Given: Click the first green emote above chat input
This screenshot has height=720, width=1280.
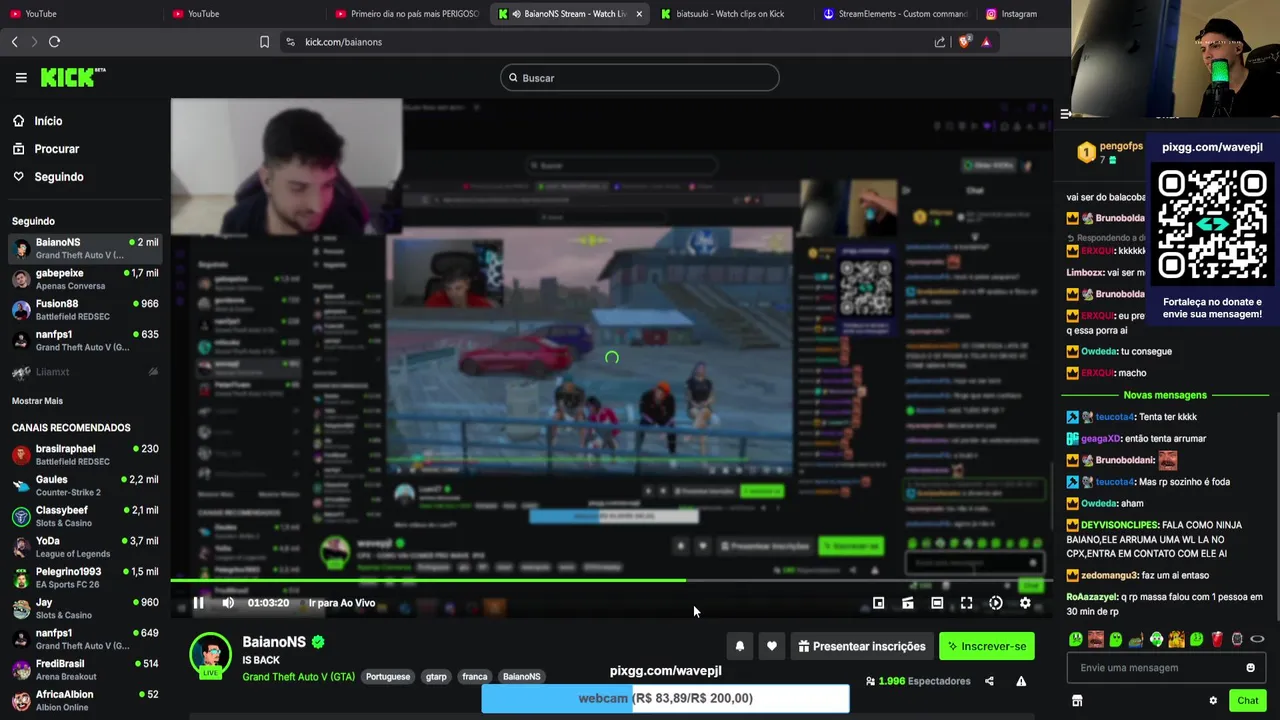Looking at the screenshot, I should tap(1076, 639).
